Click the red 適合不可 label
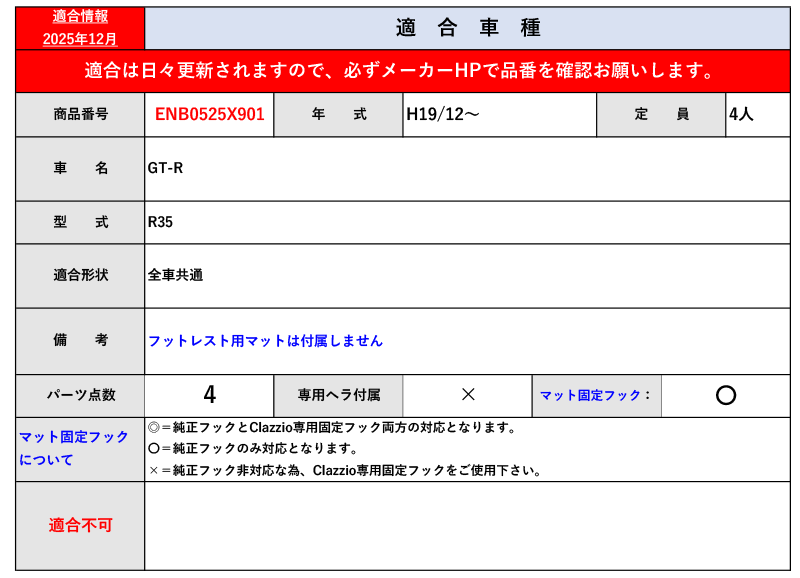The height and width of the screenshot is (578, 800). click(80, 525)
